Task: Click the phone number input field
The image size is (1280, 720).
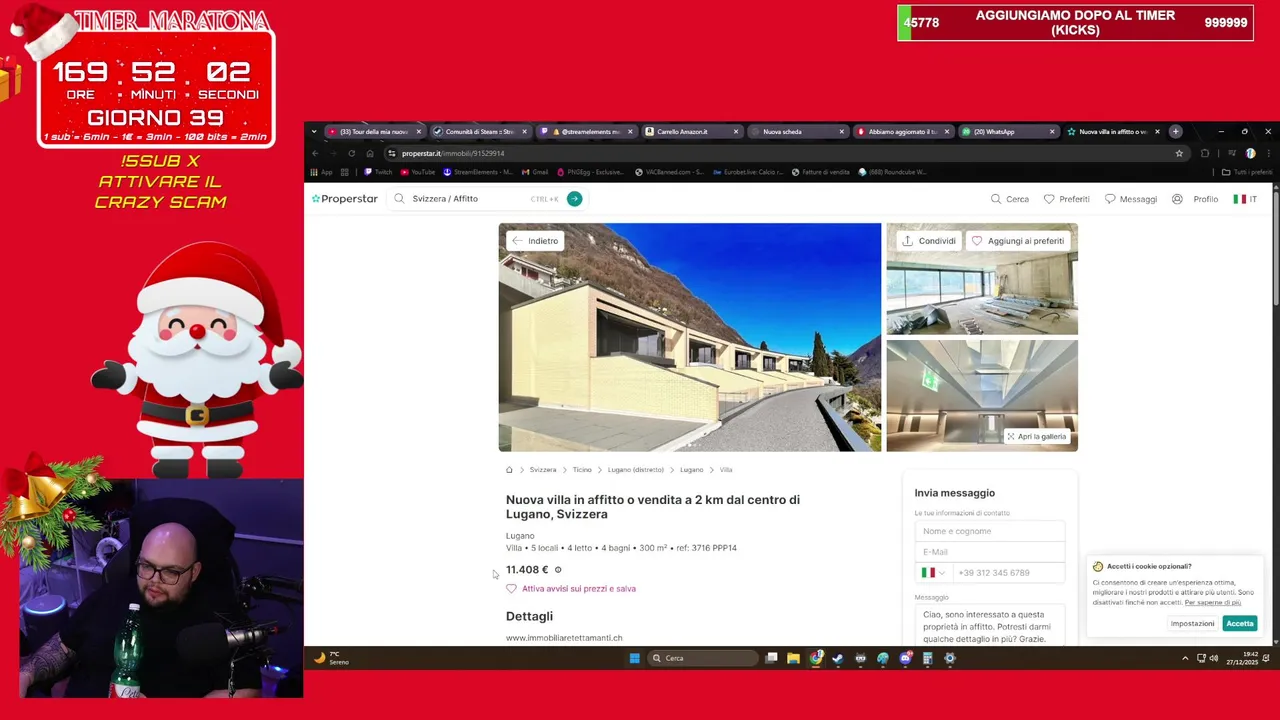Action: click(1008, 573)
